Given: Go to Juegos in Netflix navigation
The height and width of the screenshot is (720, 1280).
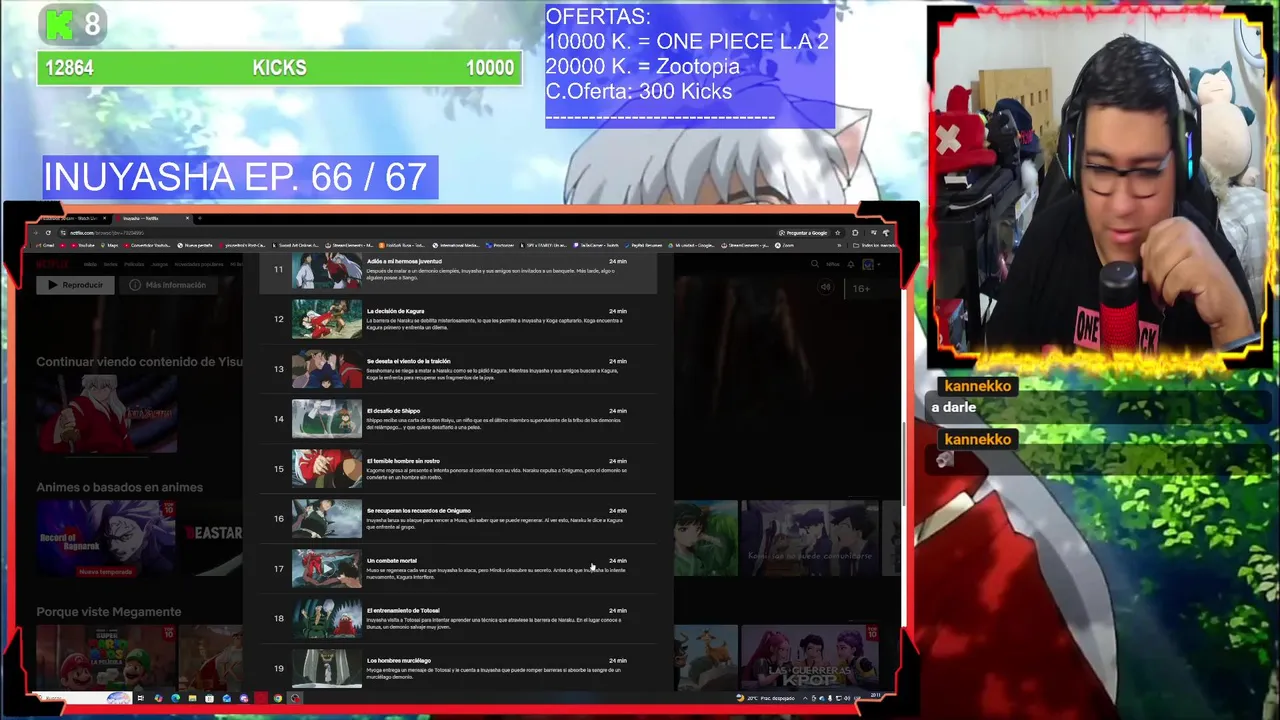Looking at the screenshot, I should coord(160,264).
